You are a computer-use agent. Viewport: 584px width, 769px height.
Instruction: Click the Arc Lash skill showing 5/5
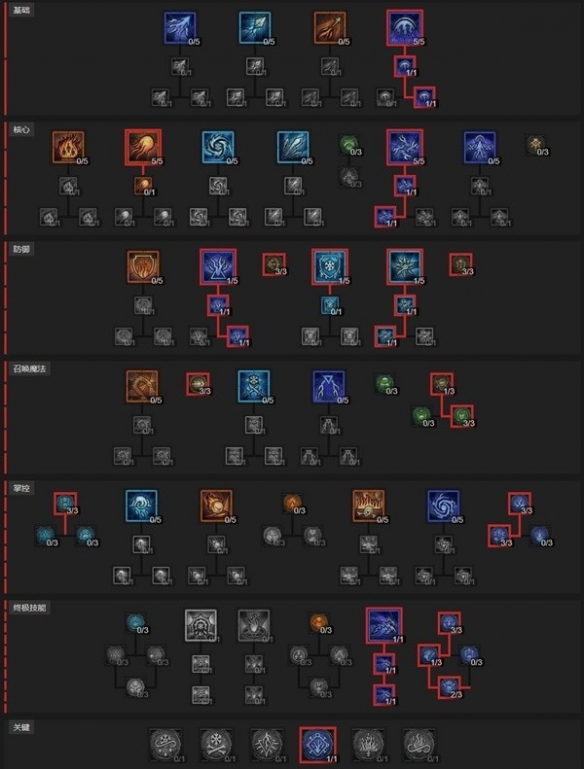(x=405, y=28)
